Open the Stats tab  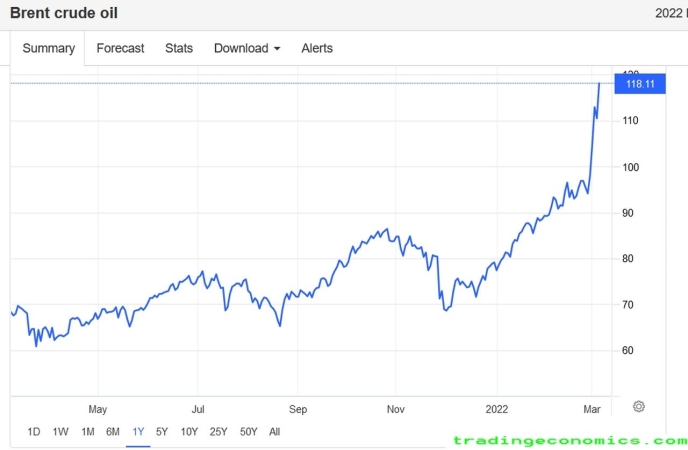(x=179, y=48)
